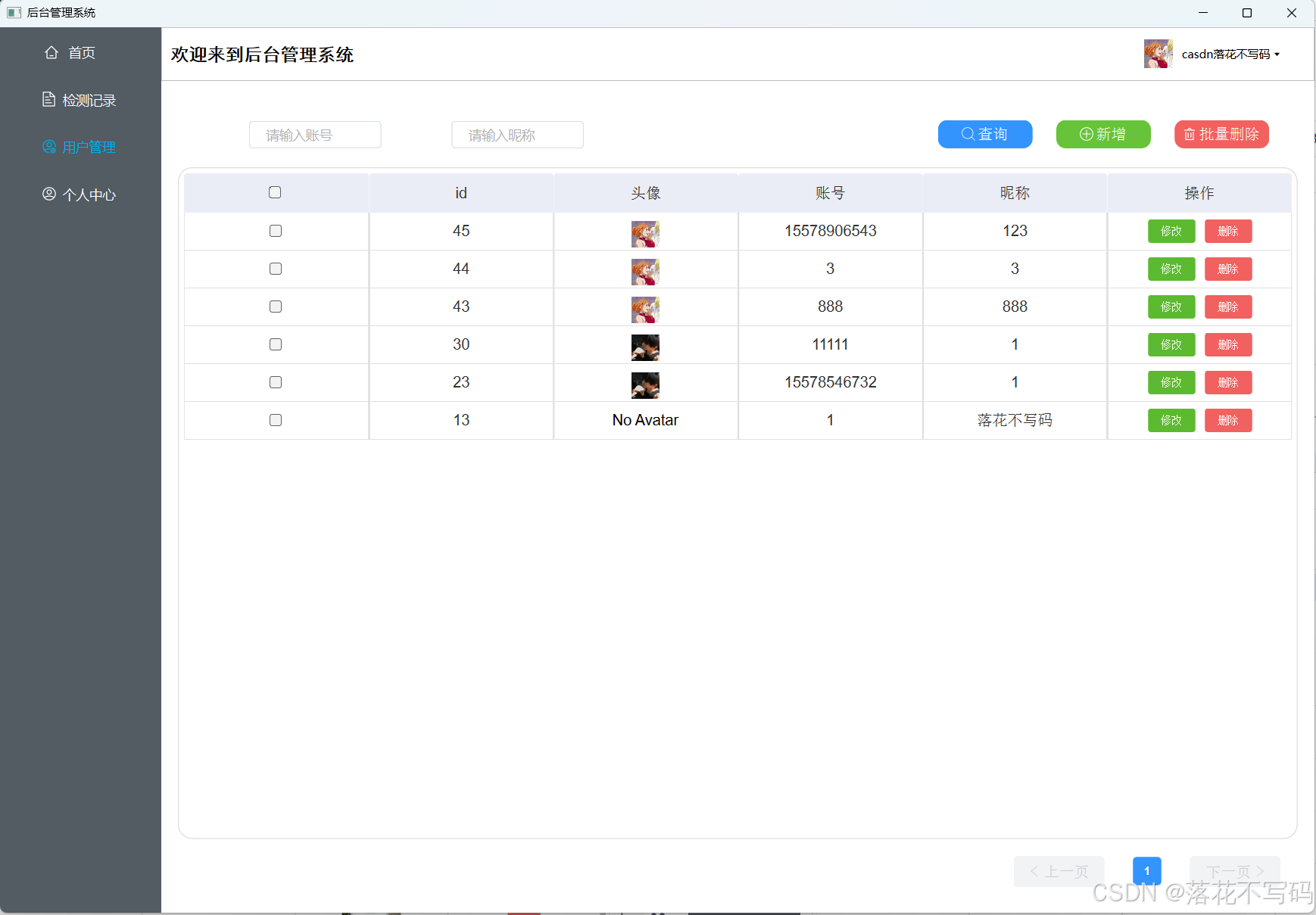Screen dimensions: 1316x915
Task: Select page 1 in pagination
Action: 1147,871
